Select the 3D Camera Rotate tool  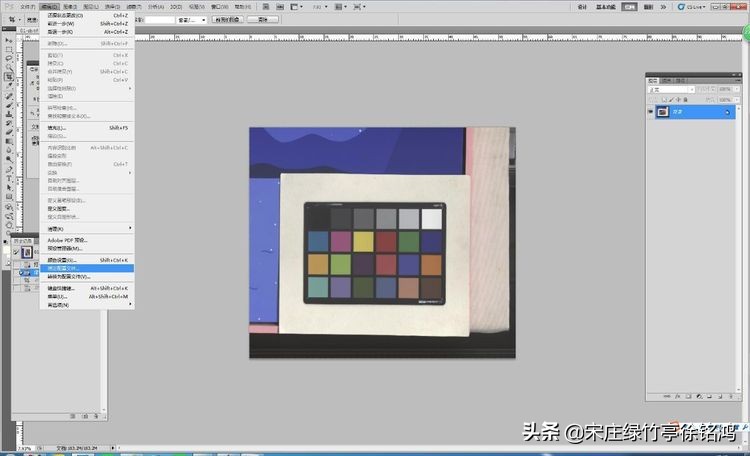point(9,216)
